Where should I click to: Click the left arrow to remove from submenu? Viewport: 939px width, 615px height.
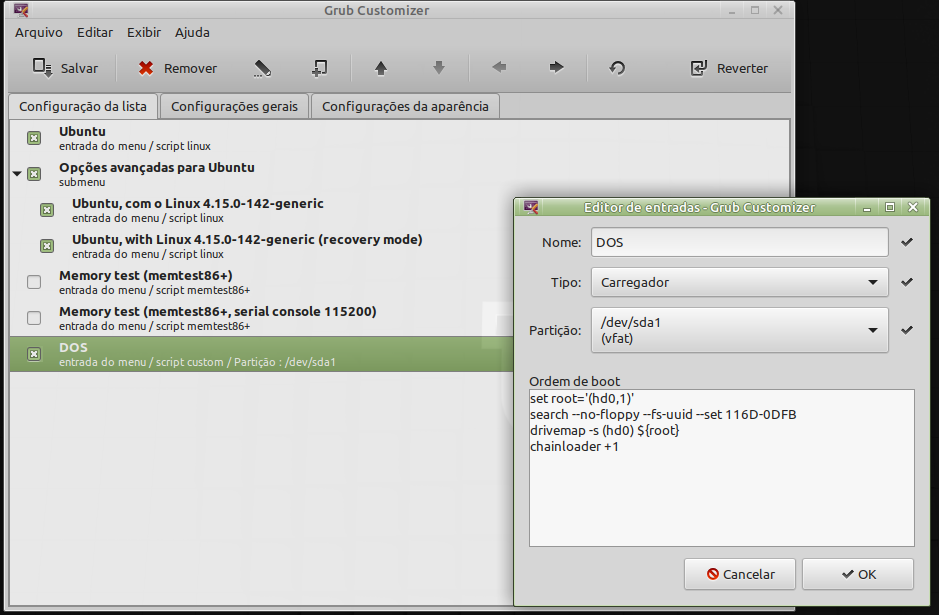tap(499, 67)
